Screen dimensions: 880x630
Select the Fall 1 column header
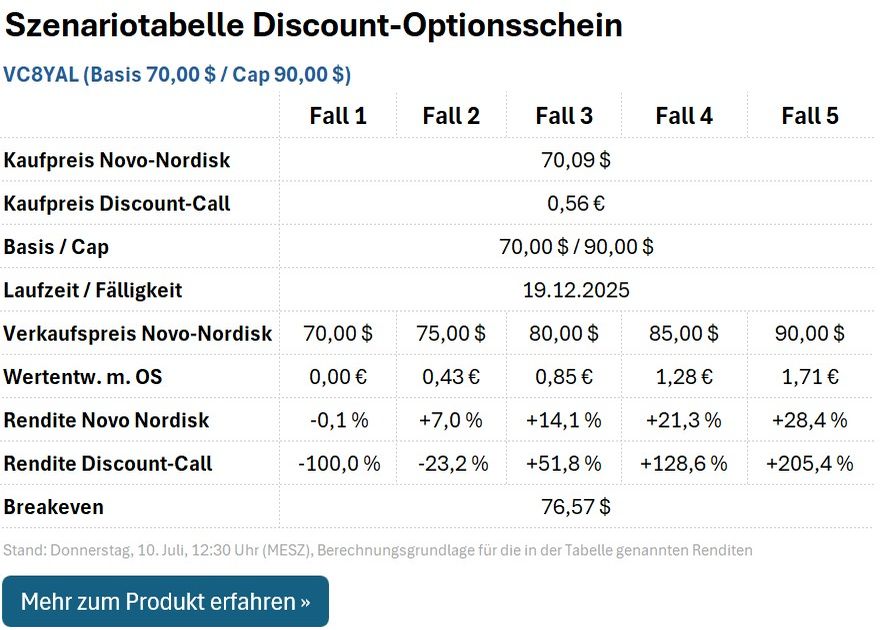tap(338, 116)
